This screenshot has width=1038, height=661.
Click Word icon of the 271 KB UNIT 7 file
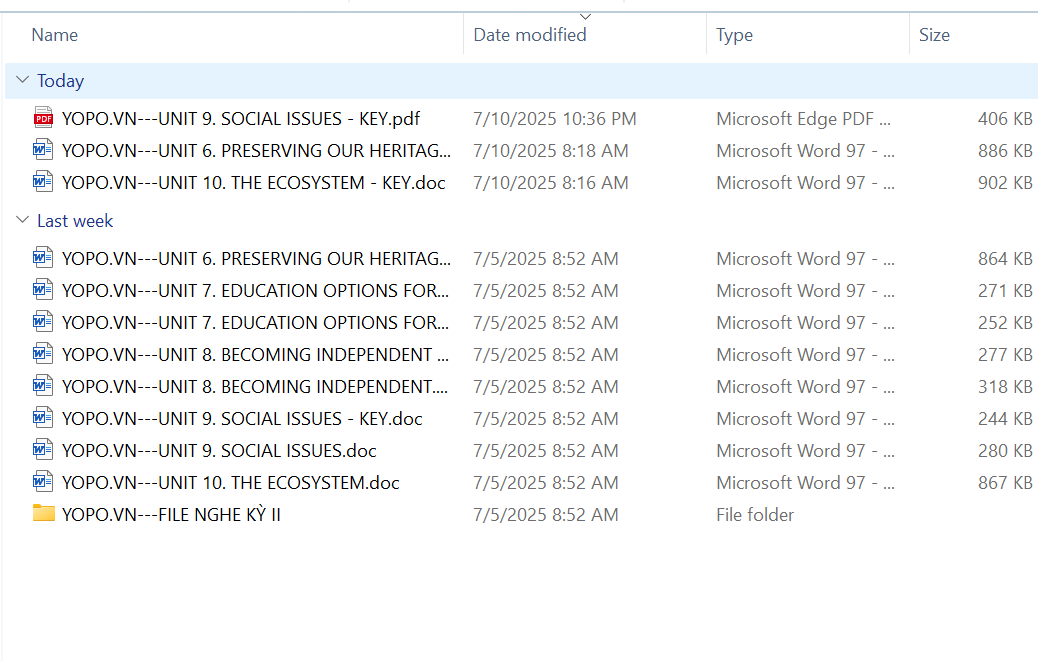click(x=43, y=290)
